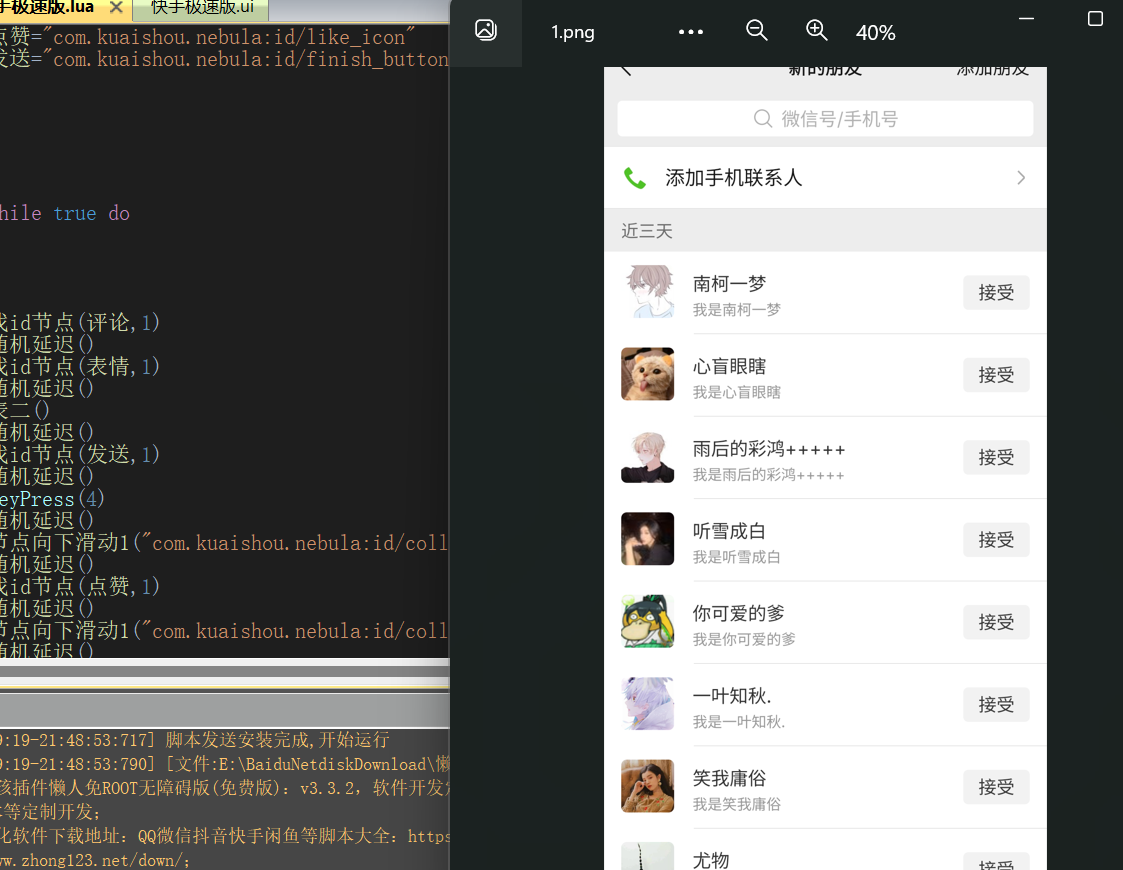Click the 微信号/手机号 search input field
The width and height of the screenshot is (1123, 870).
[850, 118]
